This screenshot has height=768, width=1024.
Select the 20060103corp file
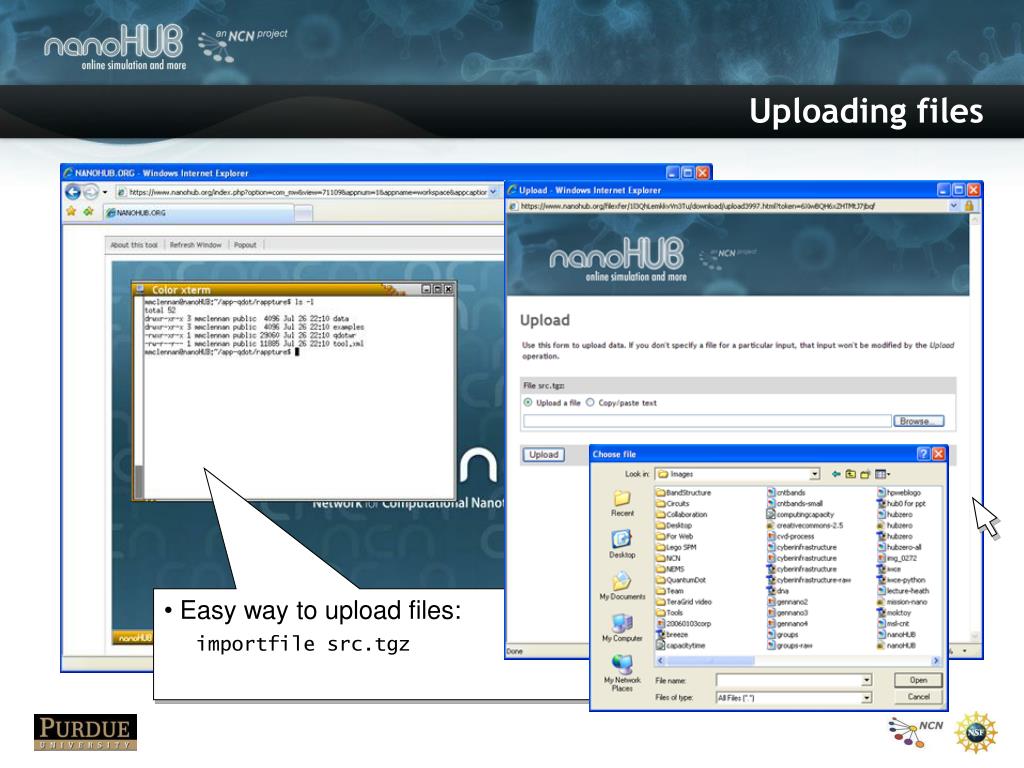(x=681, y=623)
